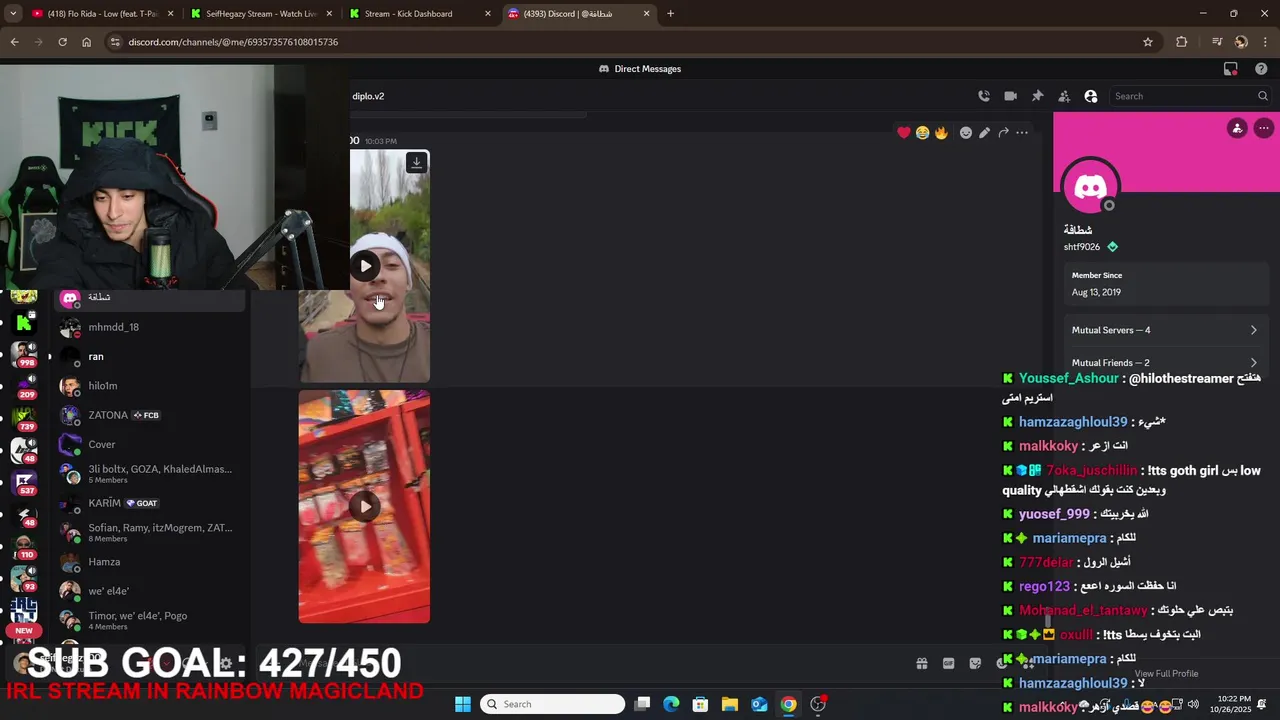The height and width of the screenshot is (720, 1280).
Task: Expand Mutual Servers — 4
Action: 1164,330
